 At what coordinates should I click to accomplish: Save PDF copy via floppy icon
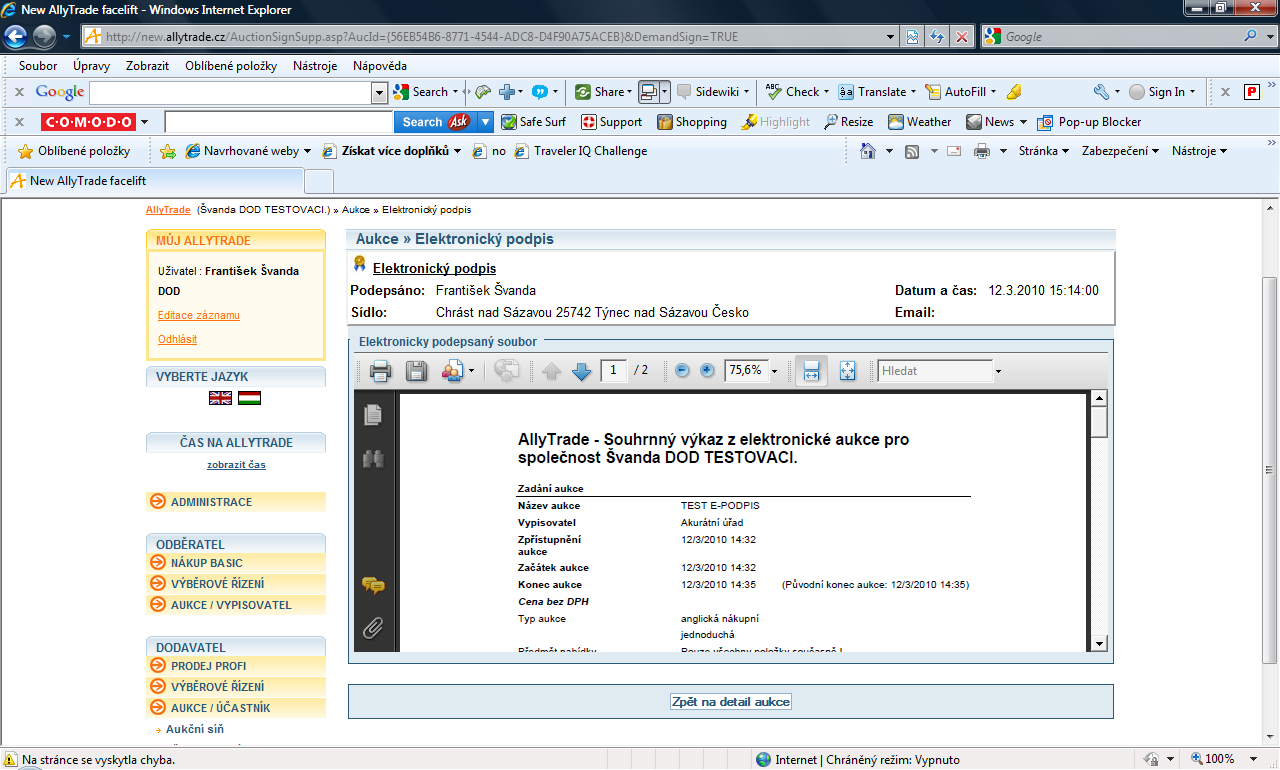pyautogui.click(x=416, y=371)
